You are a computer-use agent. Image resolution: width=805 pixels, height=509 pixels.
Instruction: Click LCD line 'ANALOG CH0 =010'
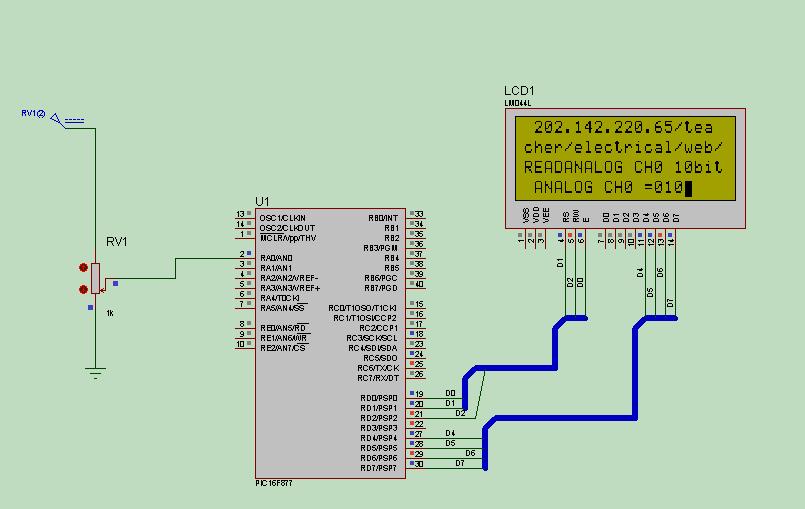[608, 187]
